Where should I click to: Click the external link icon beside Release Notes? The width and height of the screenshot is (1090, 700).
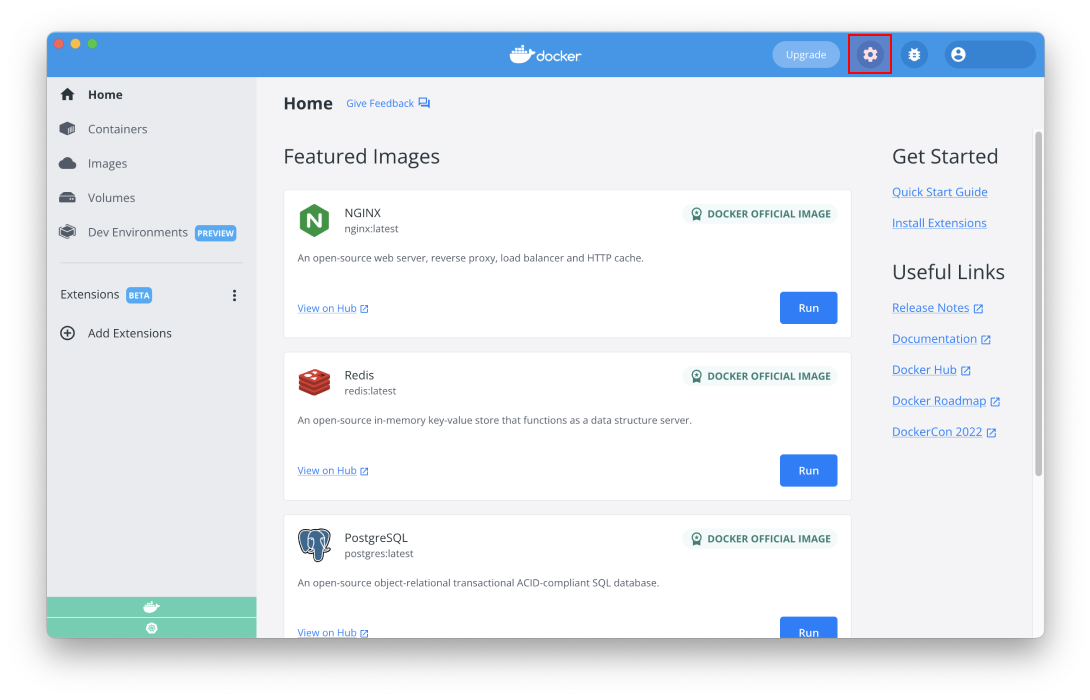978,309
